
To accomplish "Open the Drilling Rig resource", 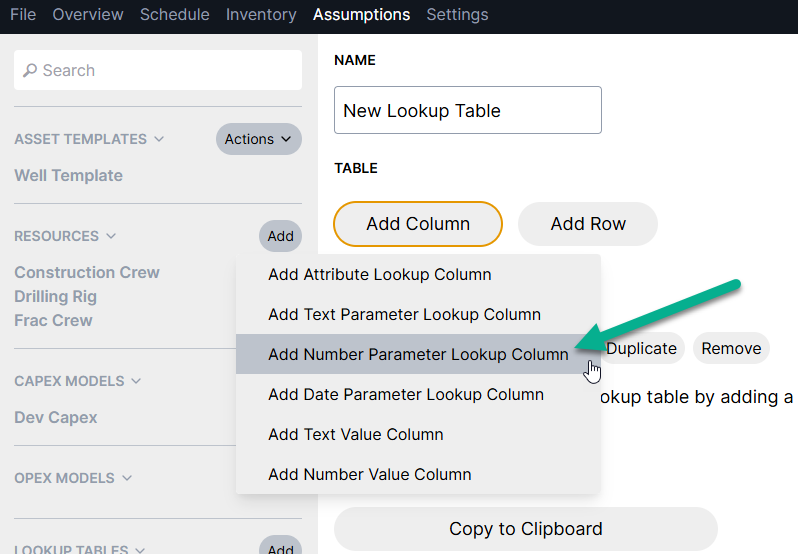I will pos(55,296).
